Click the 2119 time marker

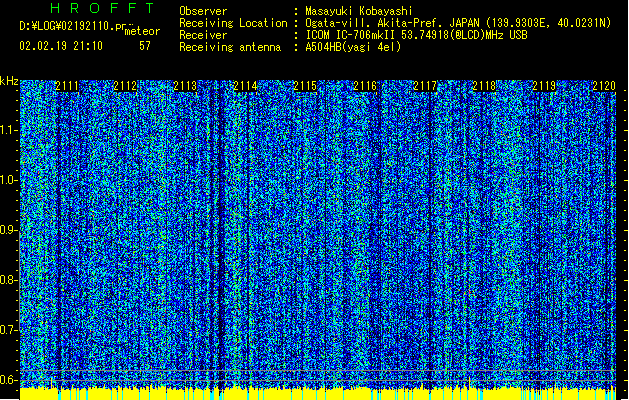[x=544, y=86]
